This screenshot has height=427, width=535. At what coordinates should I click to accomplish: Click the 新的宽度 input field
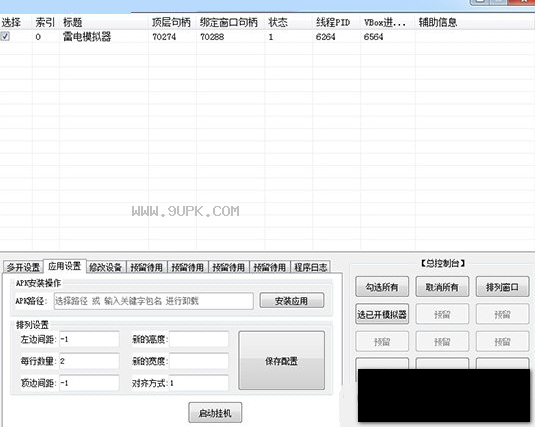click(199, 361)
